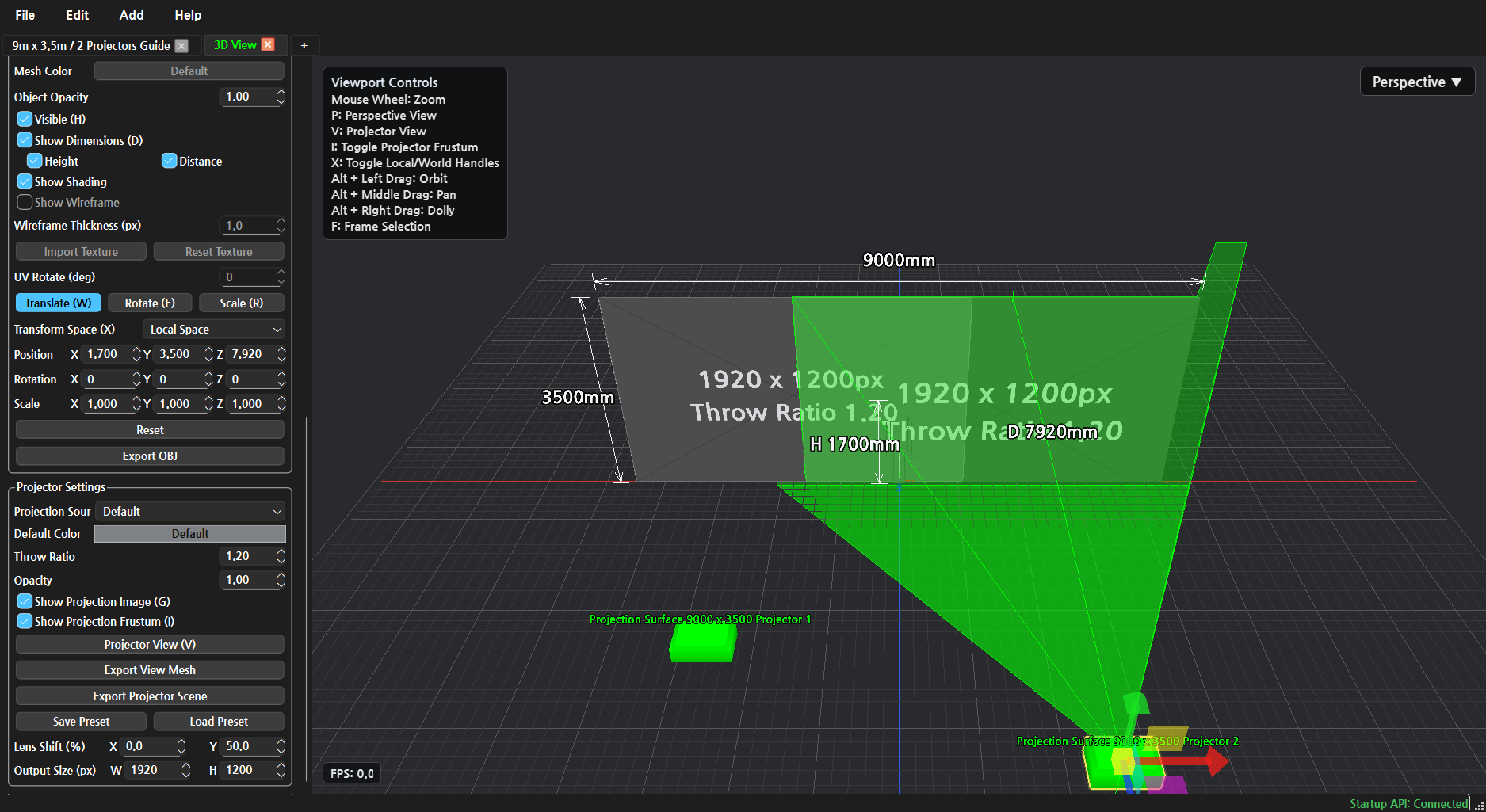Click Startup API: Connected status text
This screenshot has height=812, width=1486.
click(1409, 804)
